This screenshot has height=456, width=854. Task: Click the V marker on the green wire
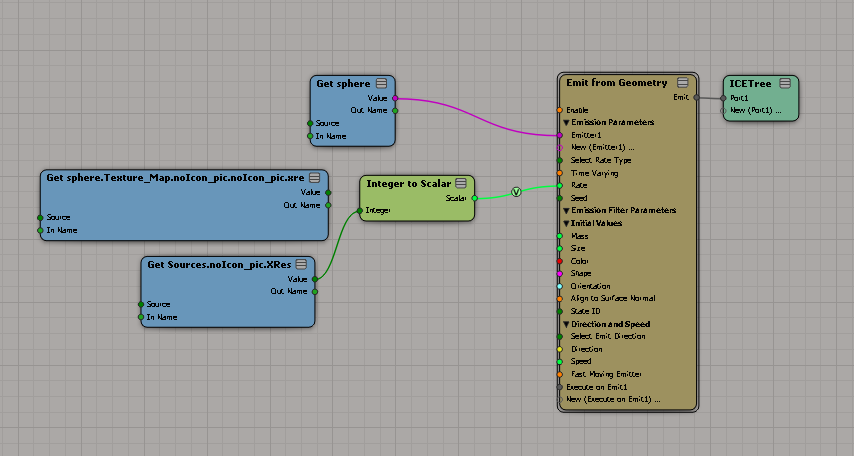pyautogui.click(x=516, y=192)
